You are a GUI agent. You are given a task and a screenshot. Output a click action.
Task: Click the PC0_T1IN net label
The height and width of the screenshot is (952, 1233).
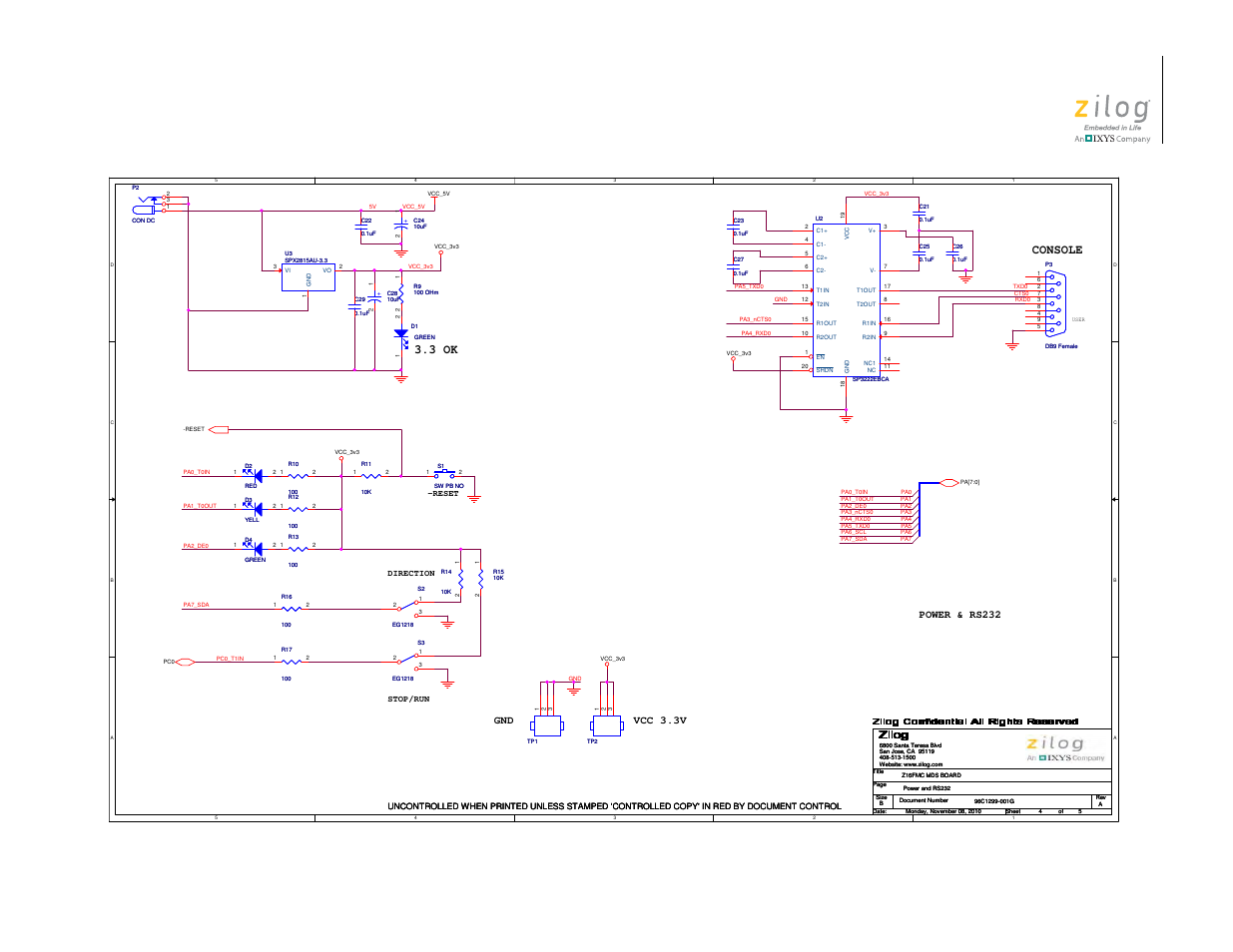[230, 659]
